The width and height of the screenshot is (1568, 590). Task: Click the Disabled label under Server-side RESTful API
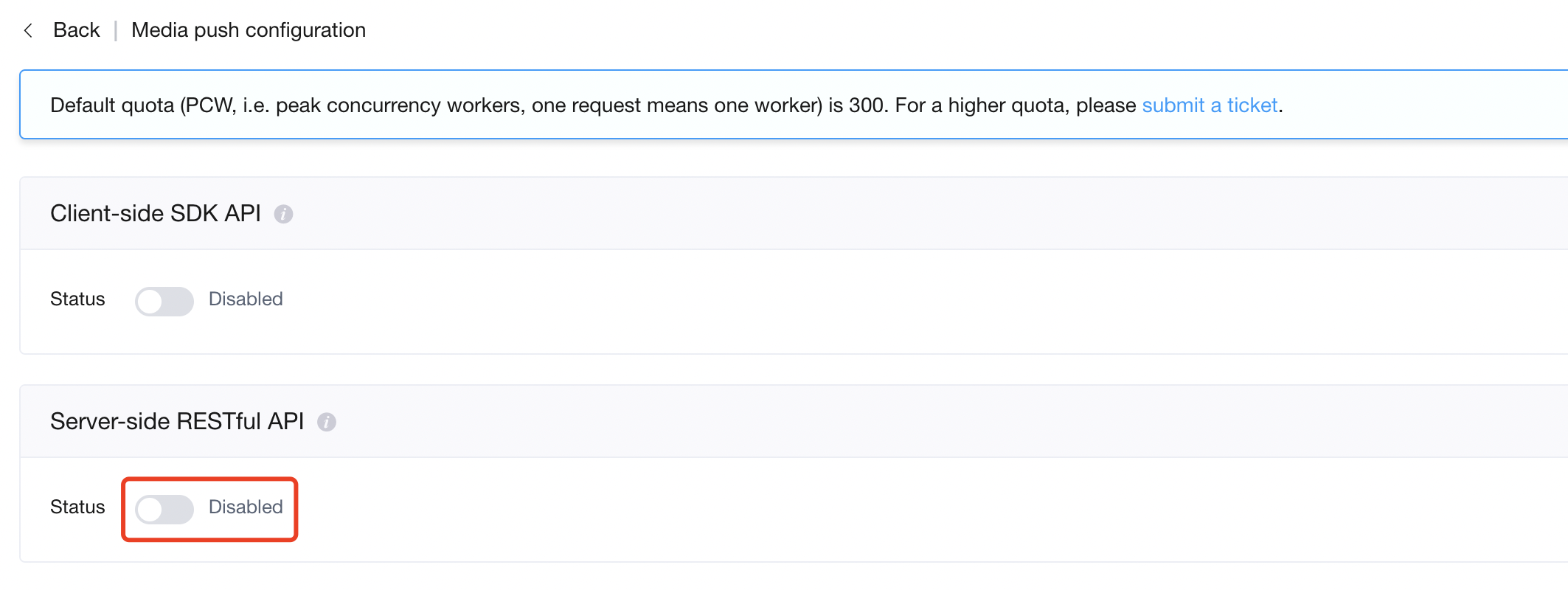246,507
